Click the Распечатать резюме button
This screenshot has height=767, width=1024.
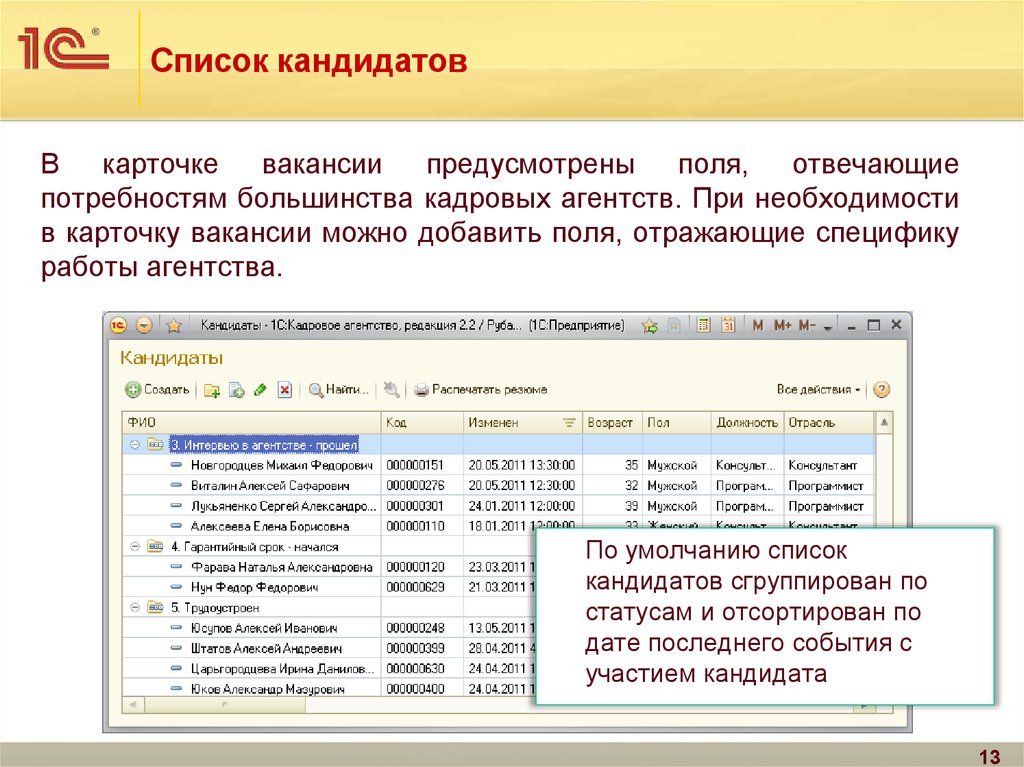[481, 390]
